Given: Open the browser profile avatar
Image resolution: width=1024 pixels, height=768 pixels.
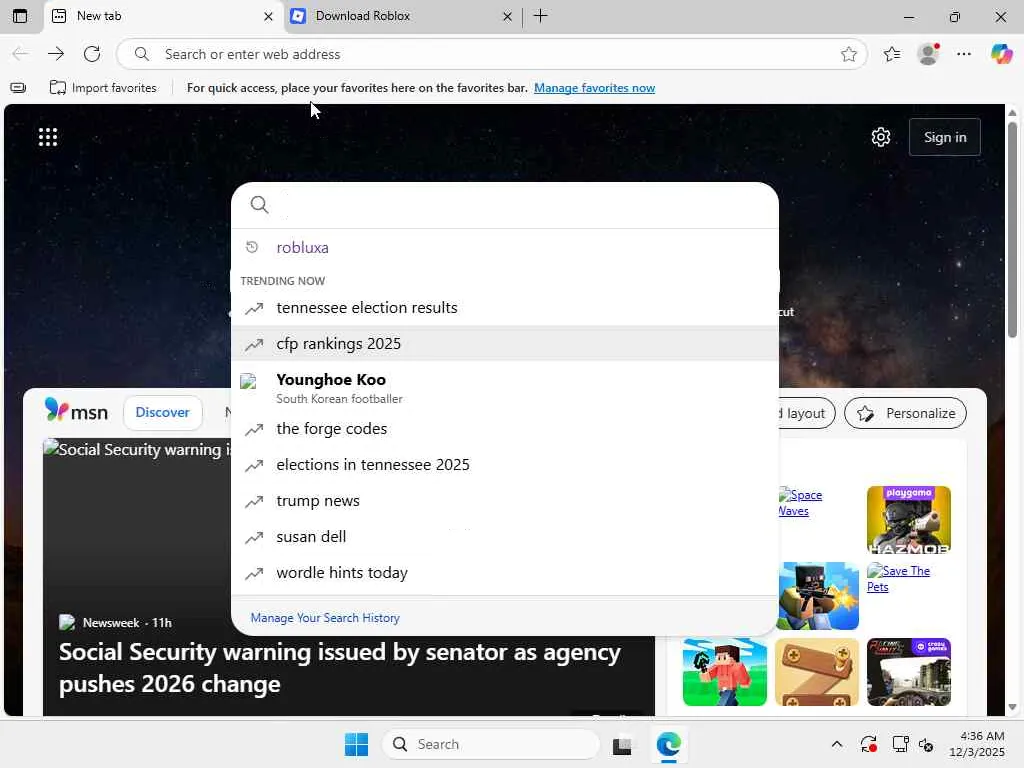Looking at the screenshot, I should click(x=928, y=54).
